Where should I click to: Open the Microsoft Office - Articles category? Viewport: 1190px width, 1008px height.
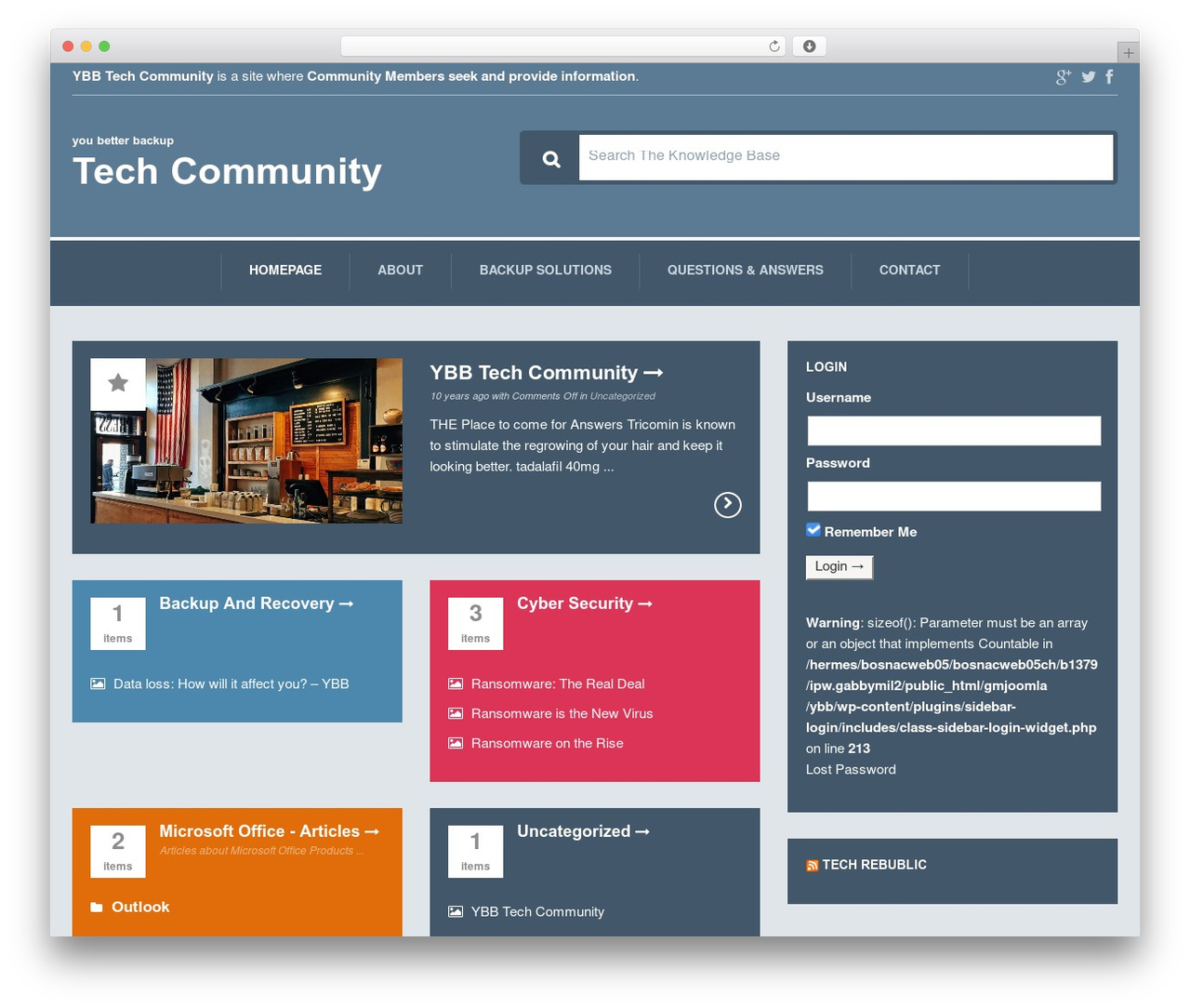coord(269,831)
